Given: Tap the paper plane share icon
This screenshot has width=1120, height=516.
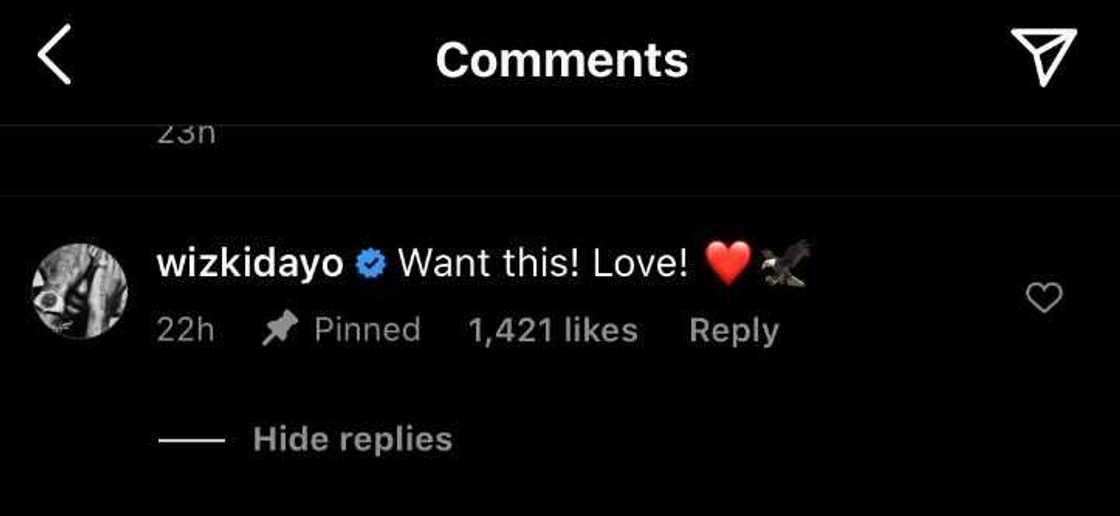Looking at the screenshot, I should click(1044, 56).
